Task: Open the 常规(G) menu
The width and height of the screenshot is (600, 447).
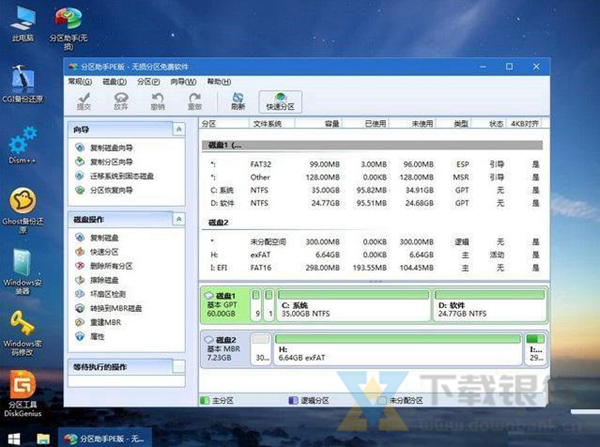Action: click(80, 82)
